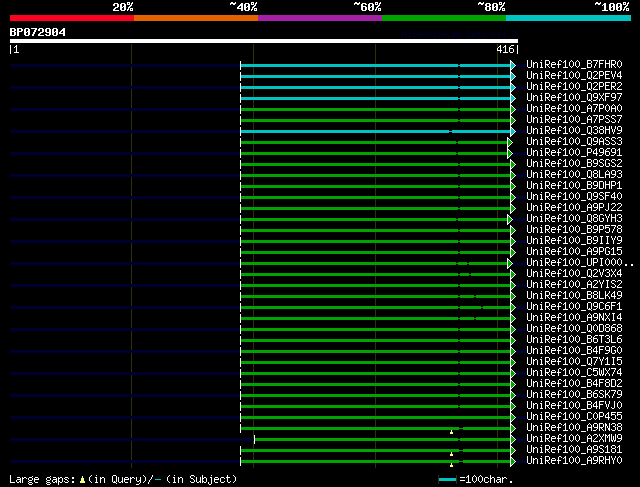Viewport: 640px width, 487px height.
Task: Select the UniRef100_A2YIS2 label
Action: tap(574, 285)
